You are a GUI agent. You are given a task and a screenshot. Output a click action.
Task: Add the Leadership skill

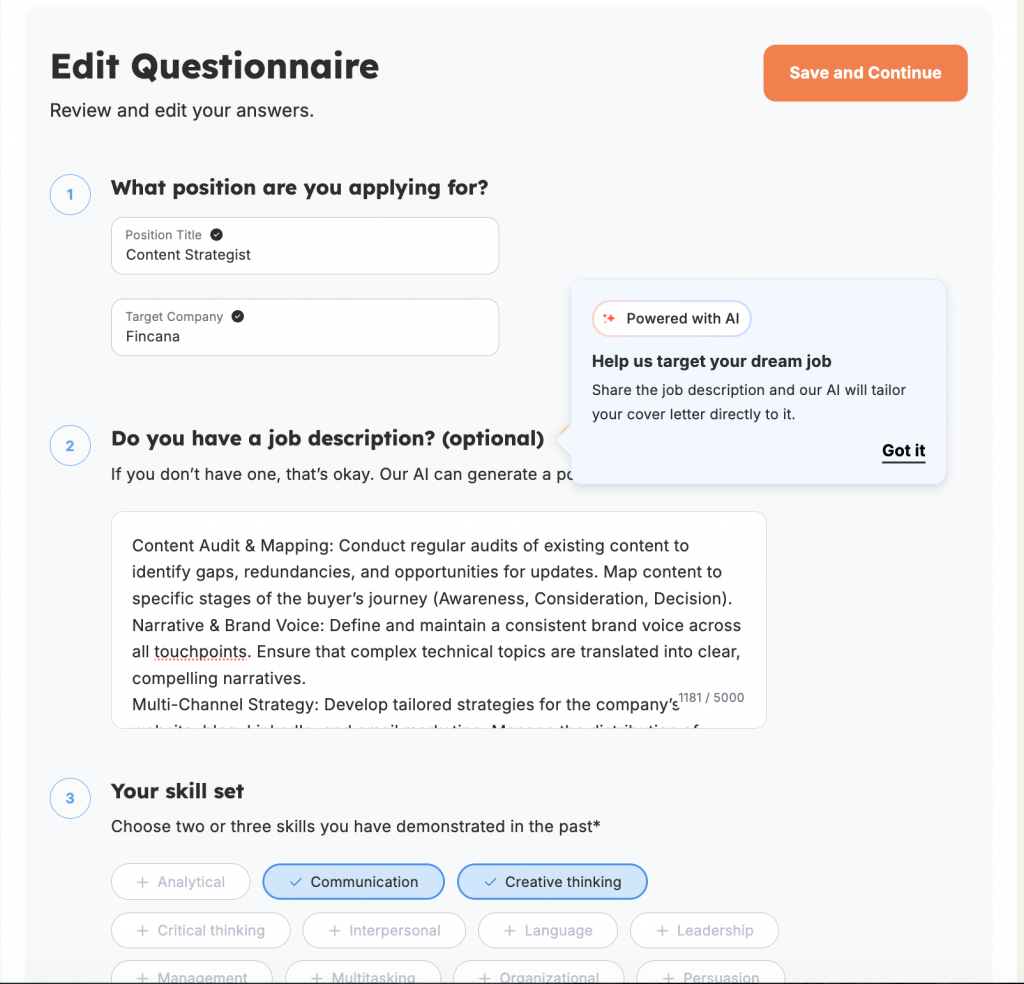704,930
